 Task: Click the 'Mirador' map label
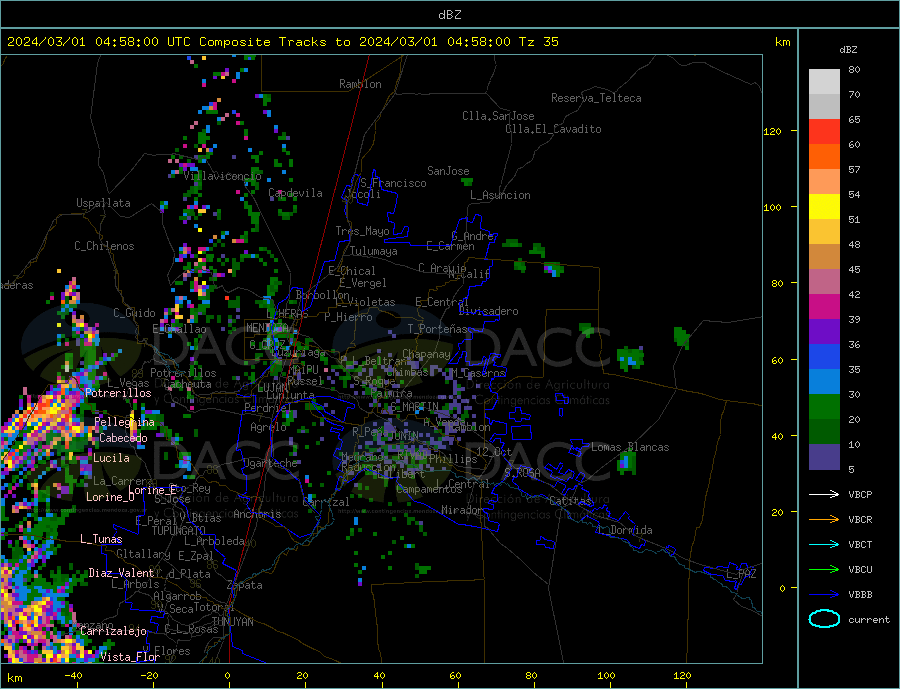point(462,510)
